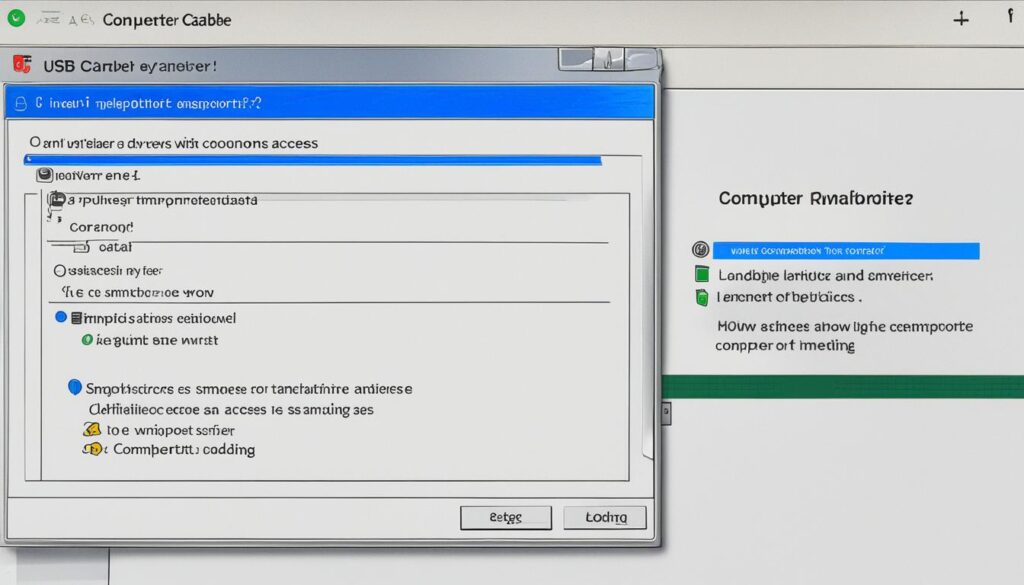1024x585 pixels.
Task: Click the green circle icon in top bar
Action: tap(16, 17)
